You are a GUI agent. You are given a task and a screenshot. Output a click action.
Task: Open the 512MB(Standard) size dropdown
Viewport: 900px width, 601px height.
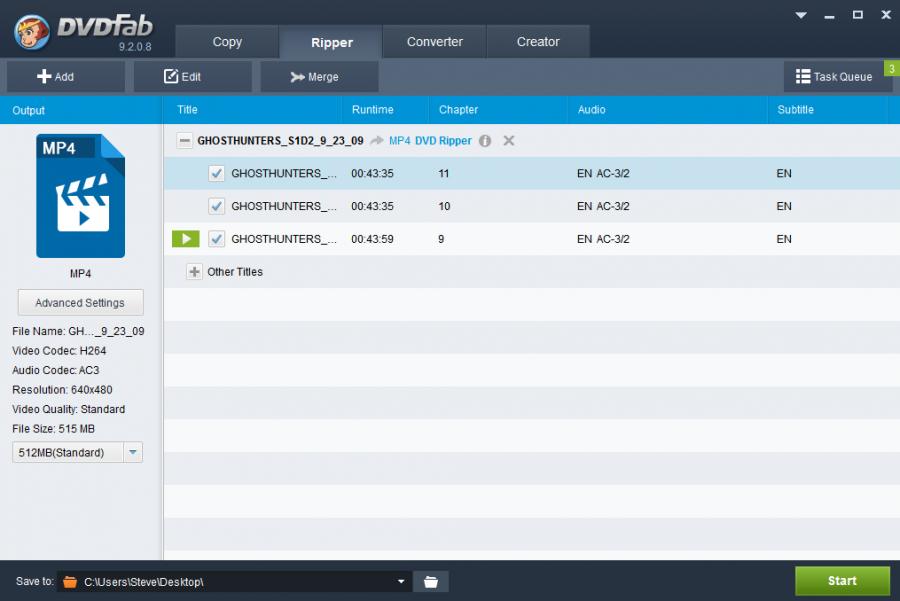133,453
